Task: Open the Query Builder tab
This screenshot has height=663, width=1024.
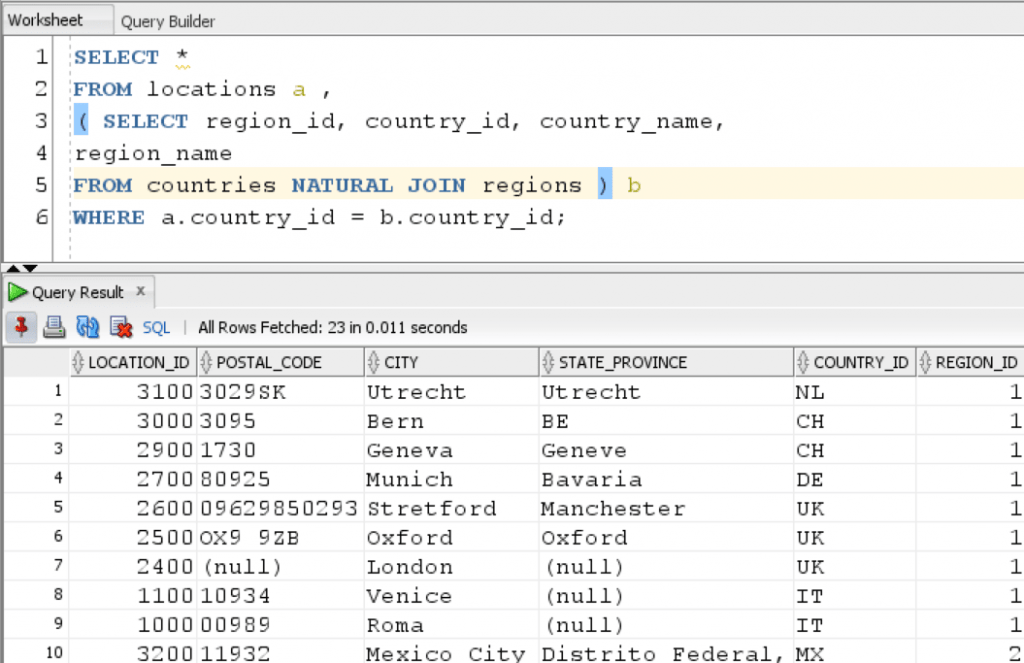Action: click(x=168, y=22)
